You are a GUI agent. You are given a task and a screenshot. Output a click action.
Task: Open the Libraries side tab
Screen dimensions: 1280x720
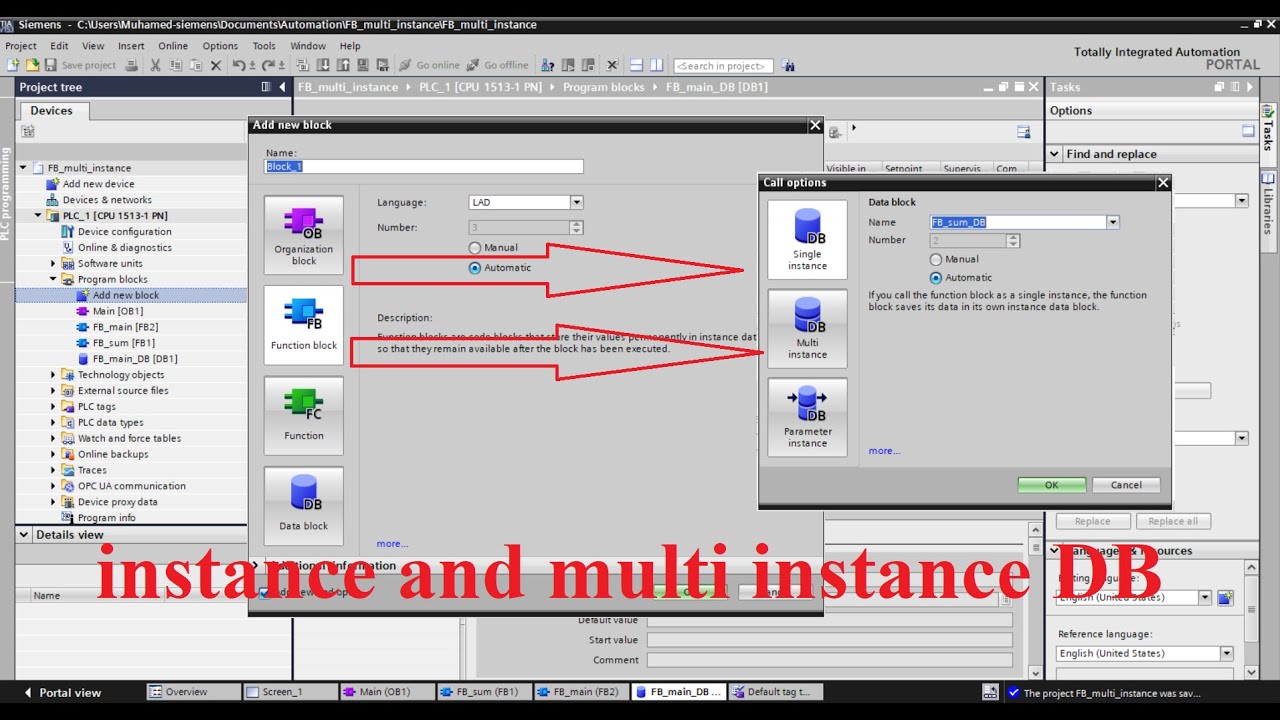pos(1268,205)
